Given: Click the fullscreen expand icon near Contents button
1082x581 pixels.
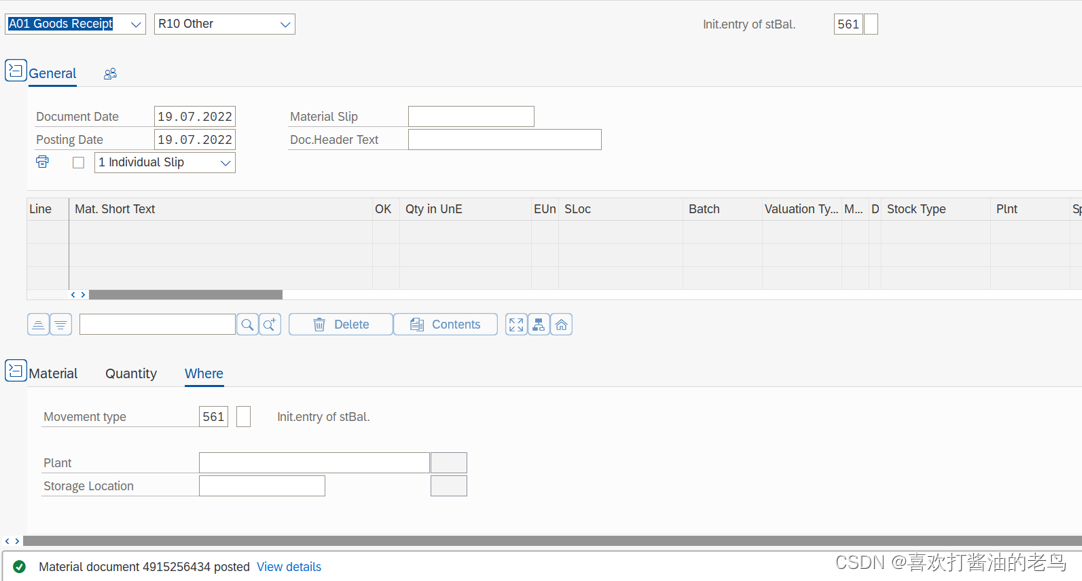Looking at the screenshot, I should (x=515, y=324).
